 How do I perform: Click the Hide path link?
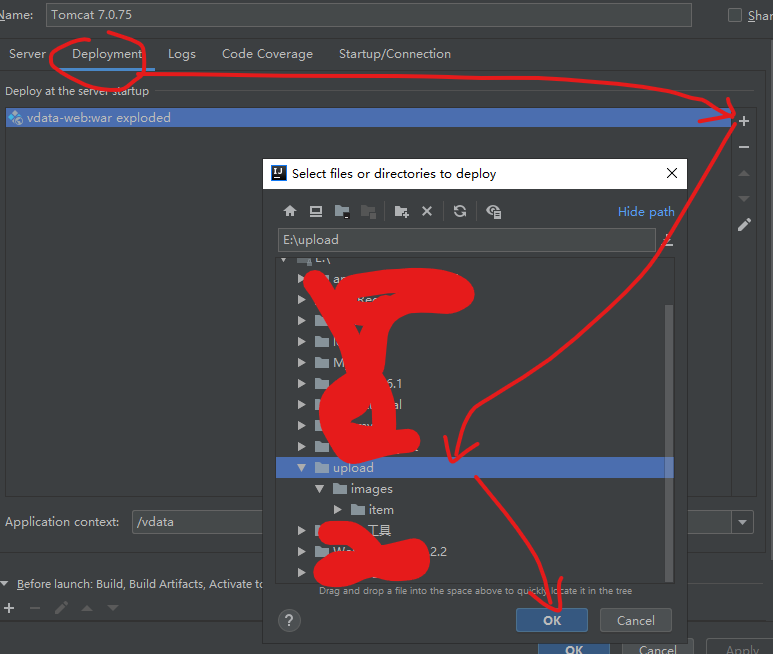point(646,212)
